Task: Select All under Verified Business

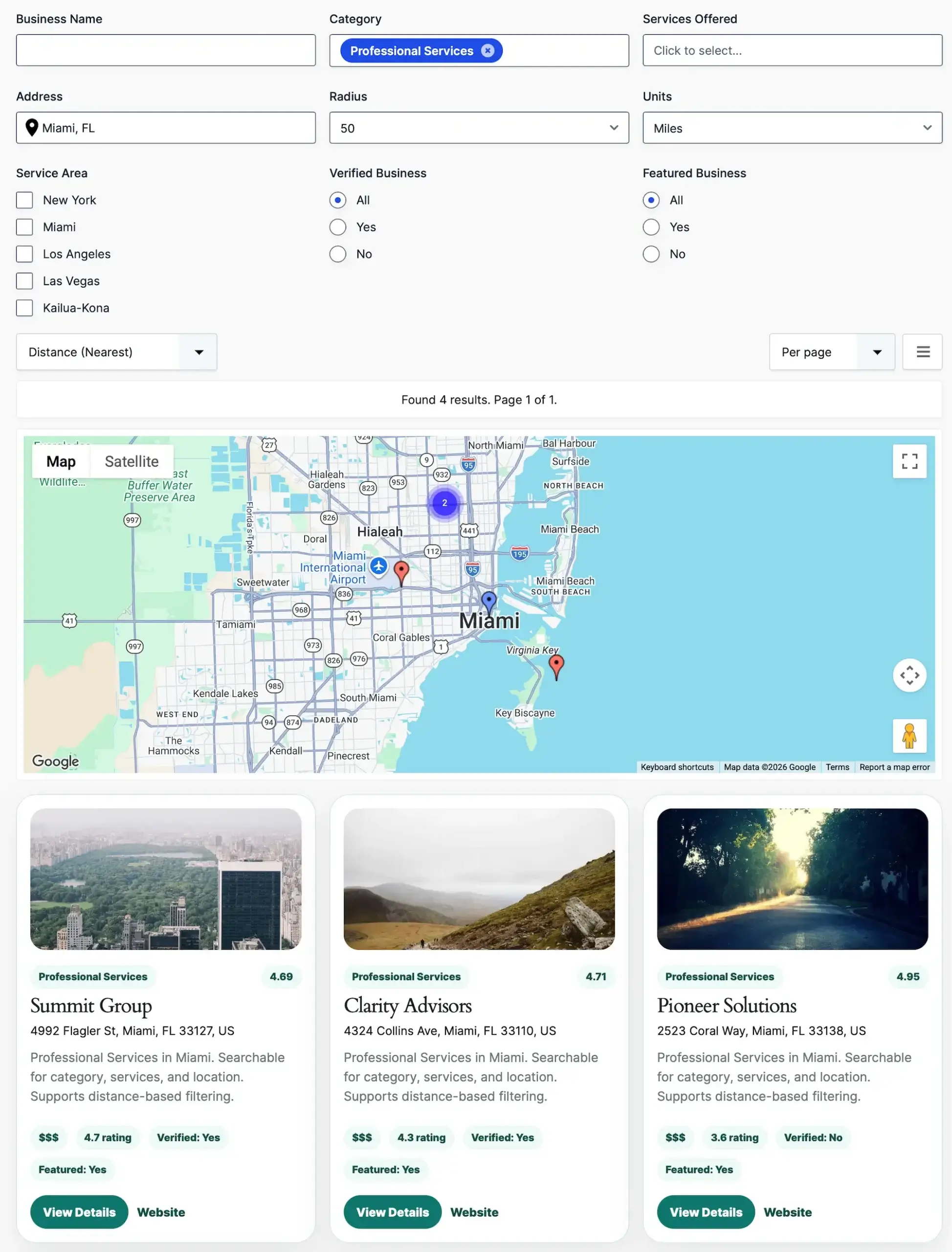Action: (x=338, y=200)
